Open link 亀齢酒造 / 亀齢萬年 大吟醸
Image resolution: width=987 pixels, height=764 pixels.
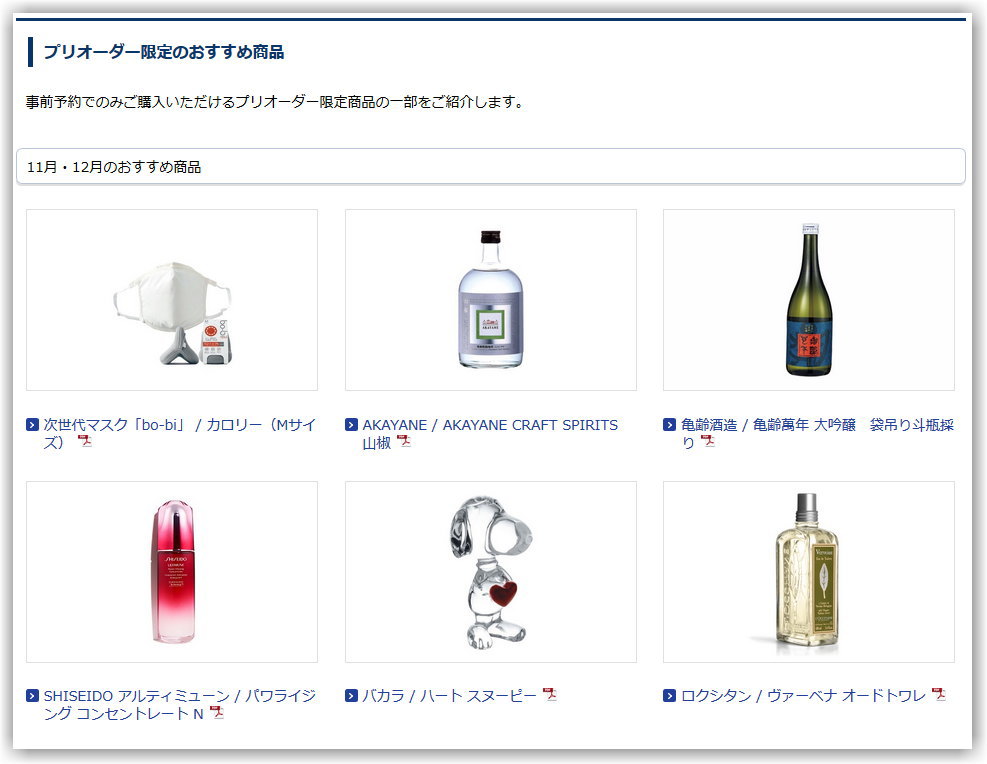click(x=817, y=434)
